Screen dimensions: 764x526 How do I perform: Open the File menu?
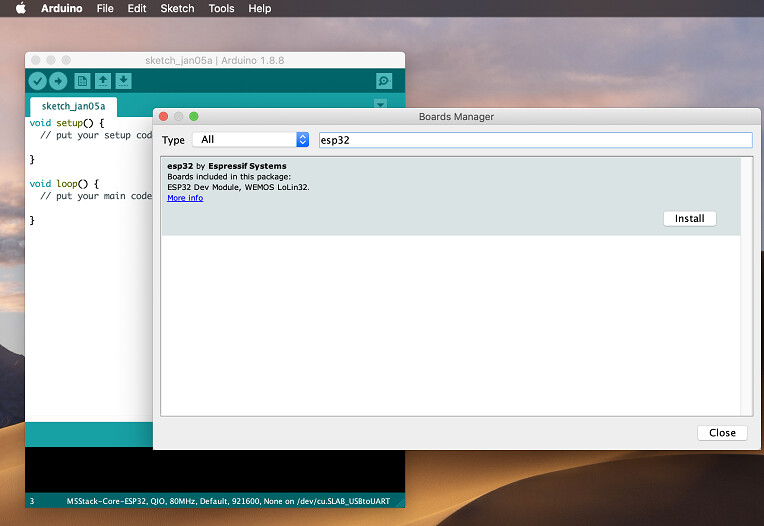coord(105,8)
